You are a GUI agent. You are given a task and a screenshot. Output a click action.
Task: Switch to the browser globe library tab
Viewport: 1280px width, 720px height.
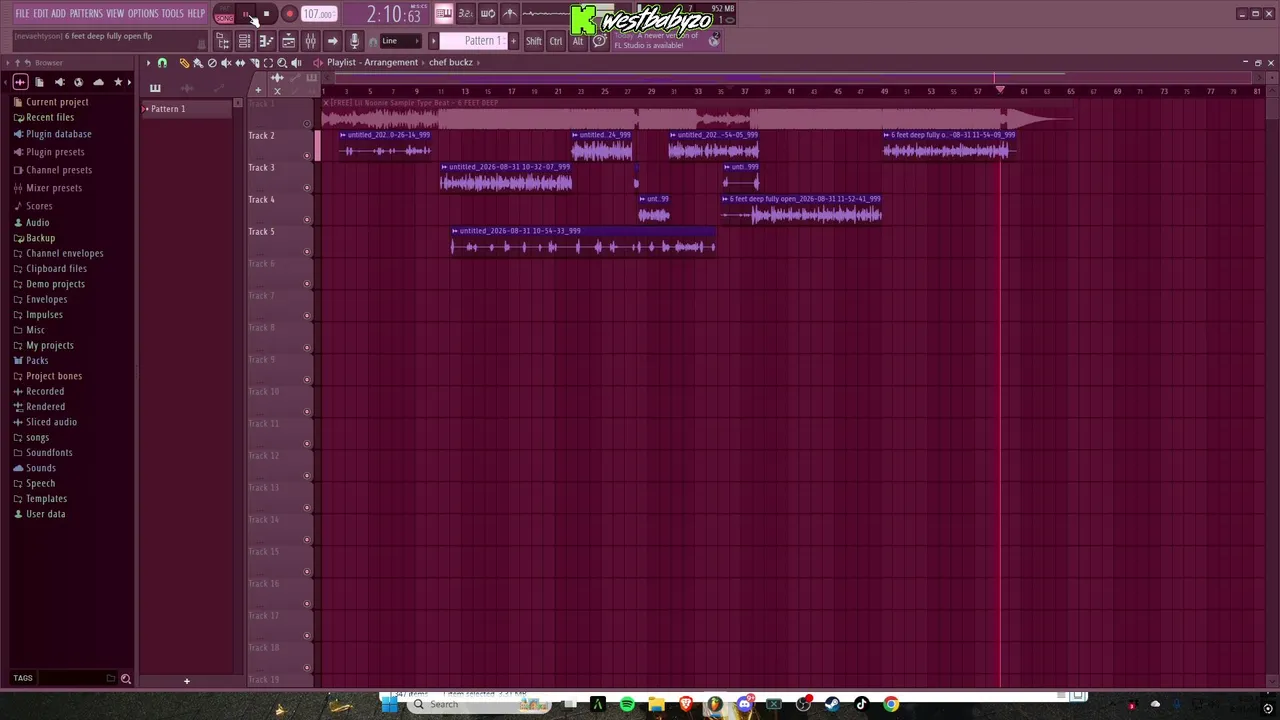coord(80,82)
